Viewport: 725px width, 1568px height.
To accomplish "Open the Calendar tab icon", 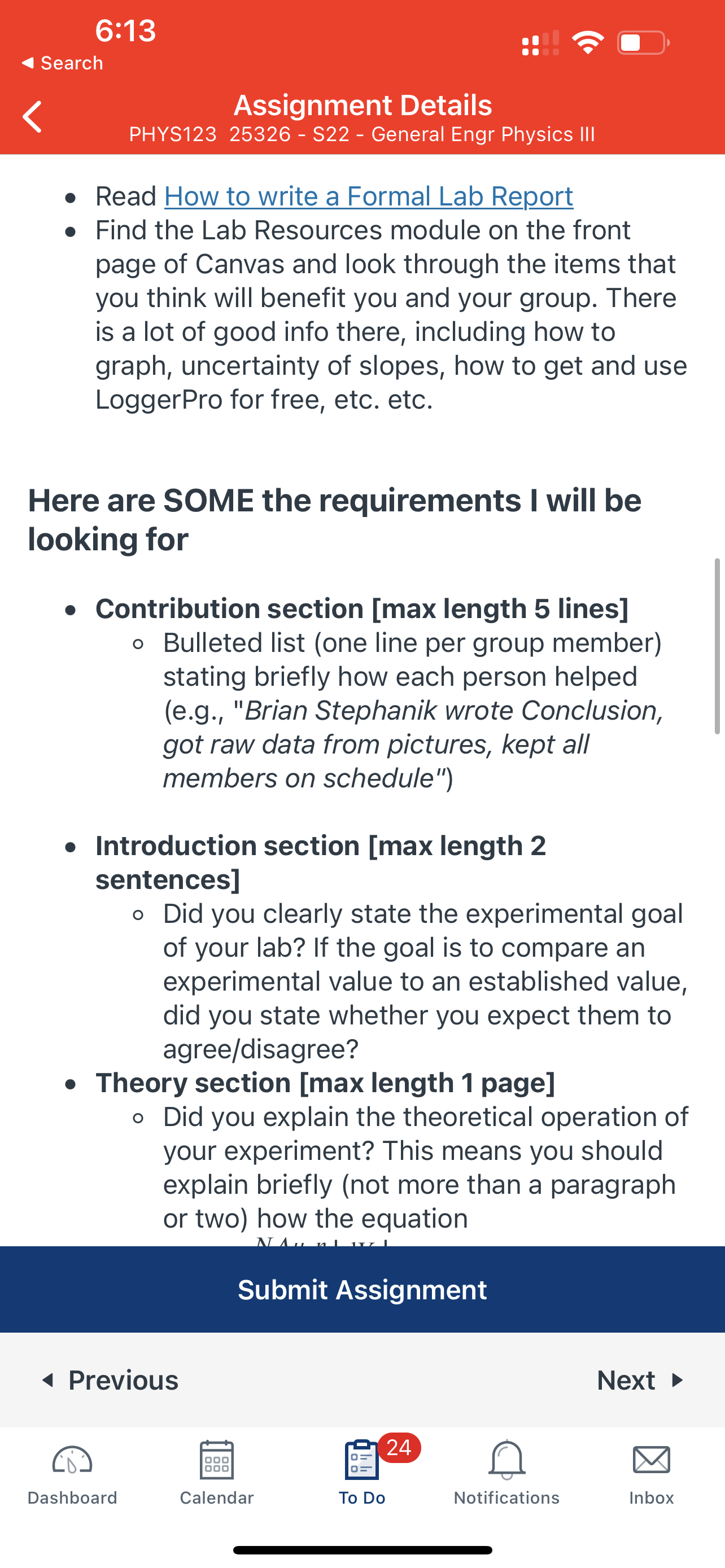I will pos(217,1460).
